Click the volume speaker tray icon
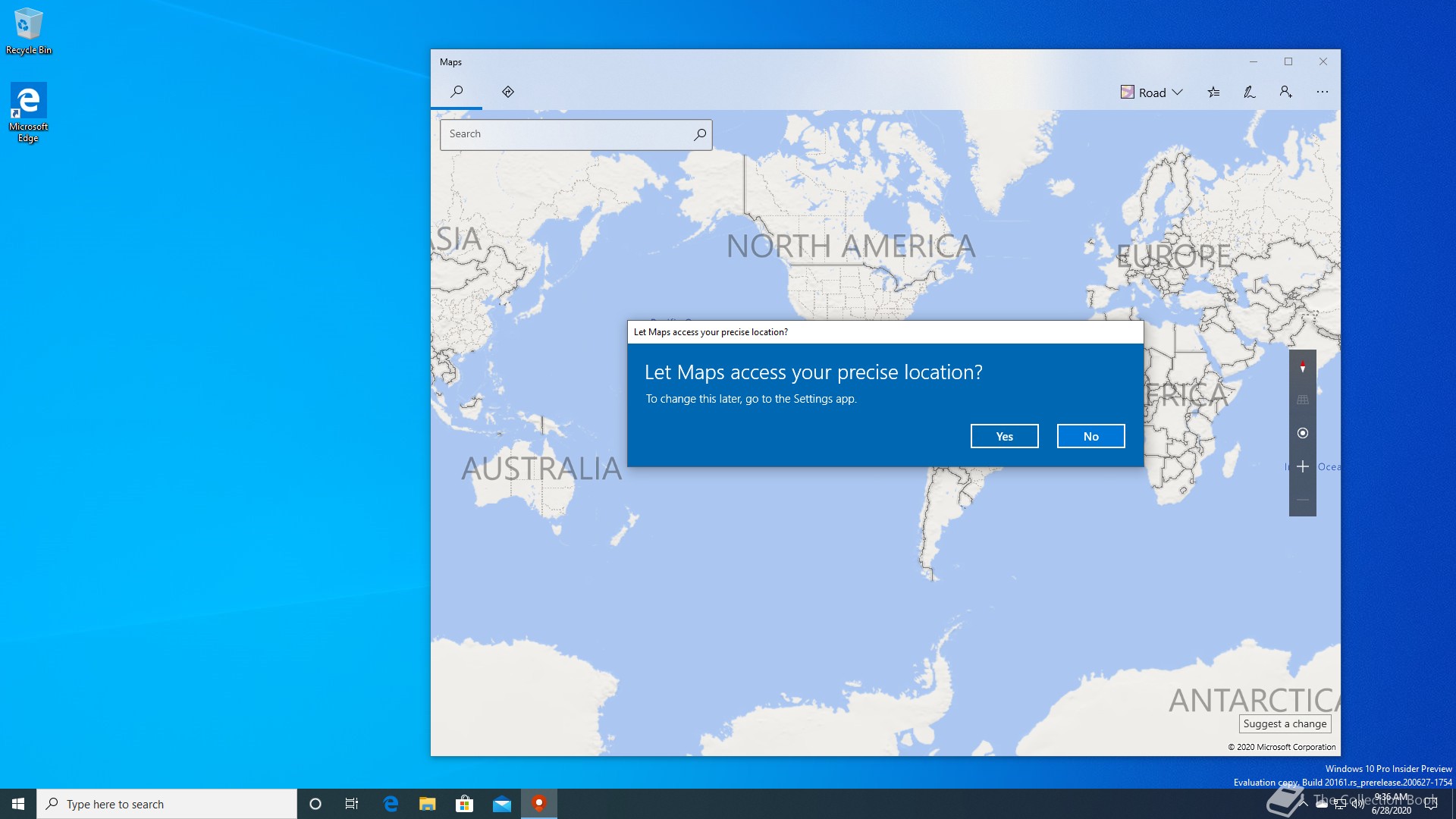1456x819 pixels. point(1357,804)
